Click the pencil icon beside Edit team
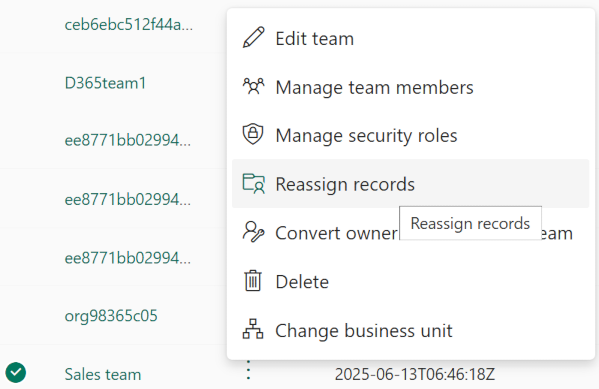The width and height of the screenshot is (599, 389). [x=253, y=37]
